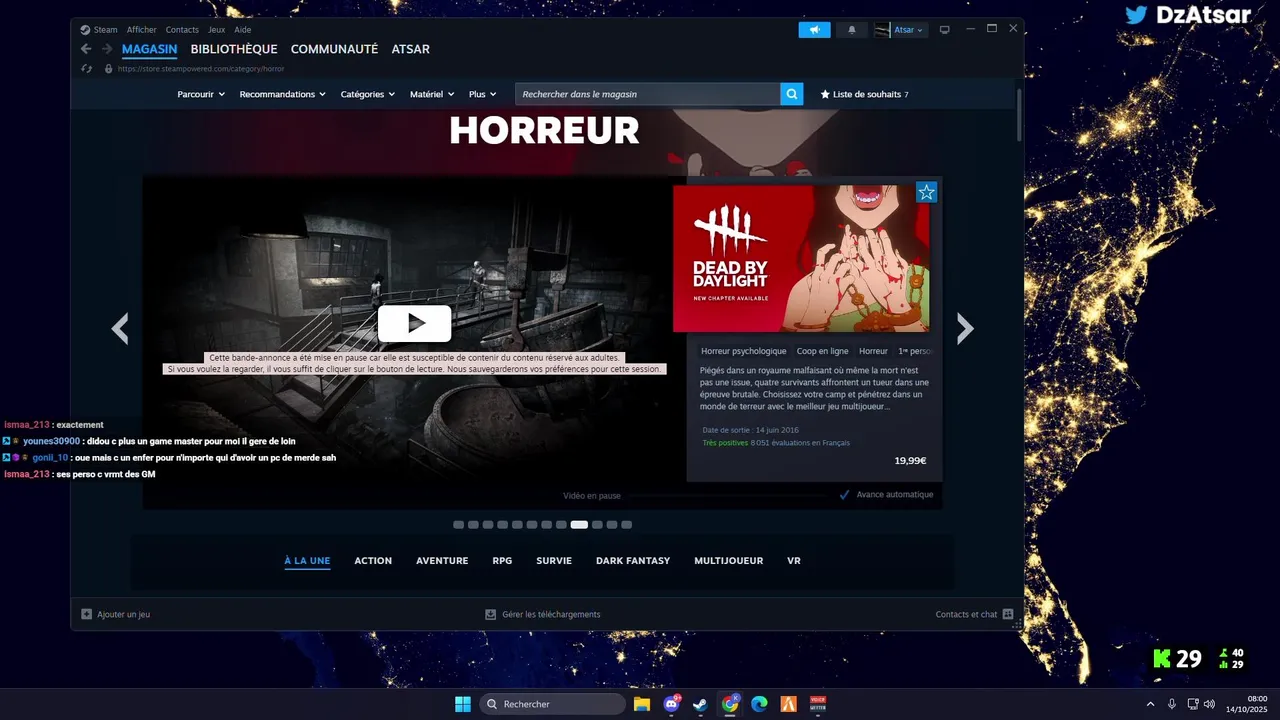The height and width of the screenshot is (720, 1280).
Task: Select the last carousel page dot
Action: coord(627,524)
